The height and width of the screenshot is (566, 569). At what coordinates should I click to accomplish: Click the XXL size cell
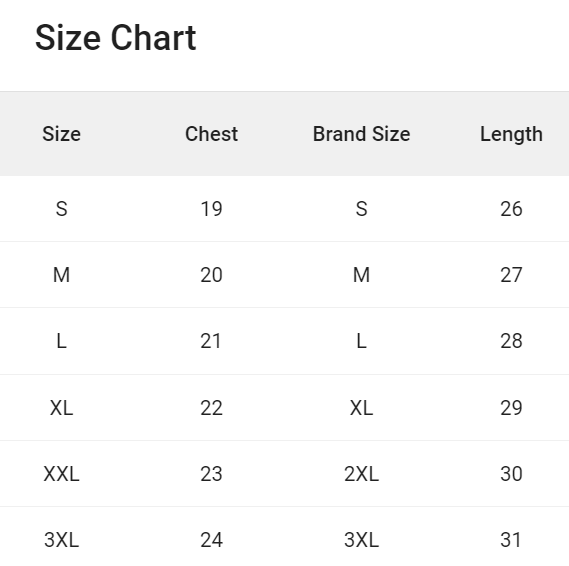click(x=61, y=474)
